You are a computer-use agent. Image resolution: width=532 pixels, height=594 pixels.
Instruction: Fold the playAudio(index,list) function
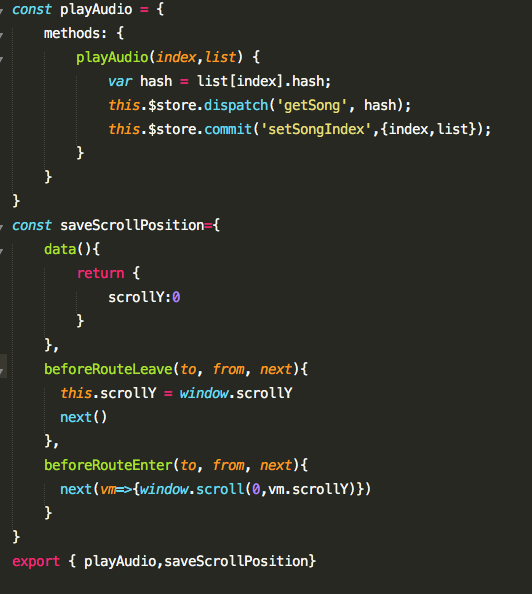[2, 59]
